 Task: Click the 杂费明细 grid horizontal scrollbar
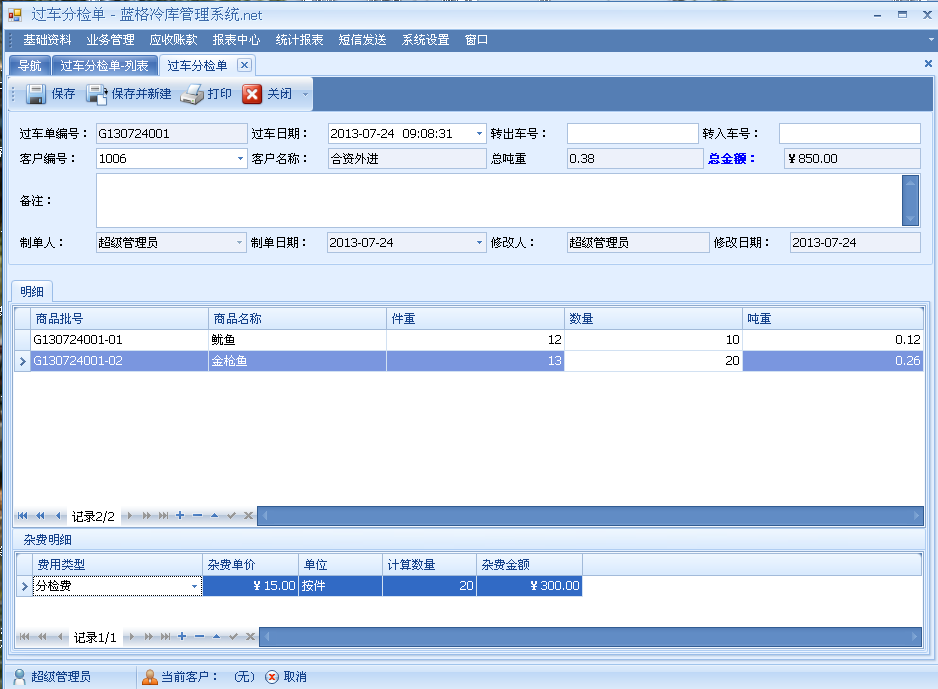coord(592,636)
